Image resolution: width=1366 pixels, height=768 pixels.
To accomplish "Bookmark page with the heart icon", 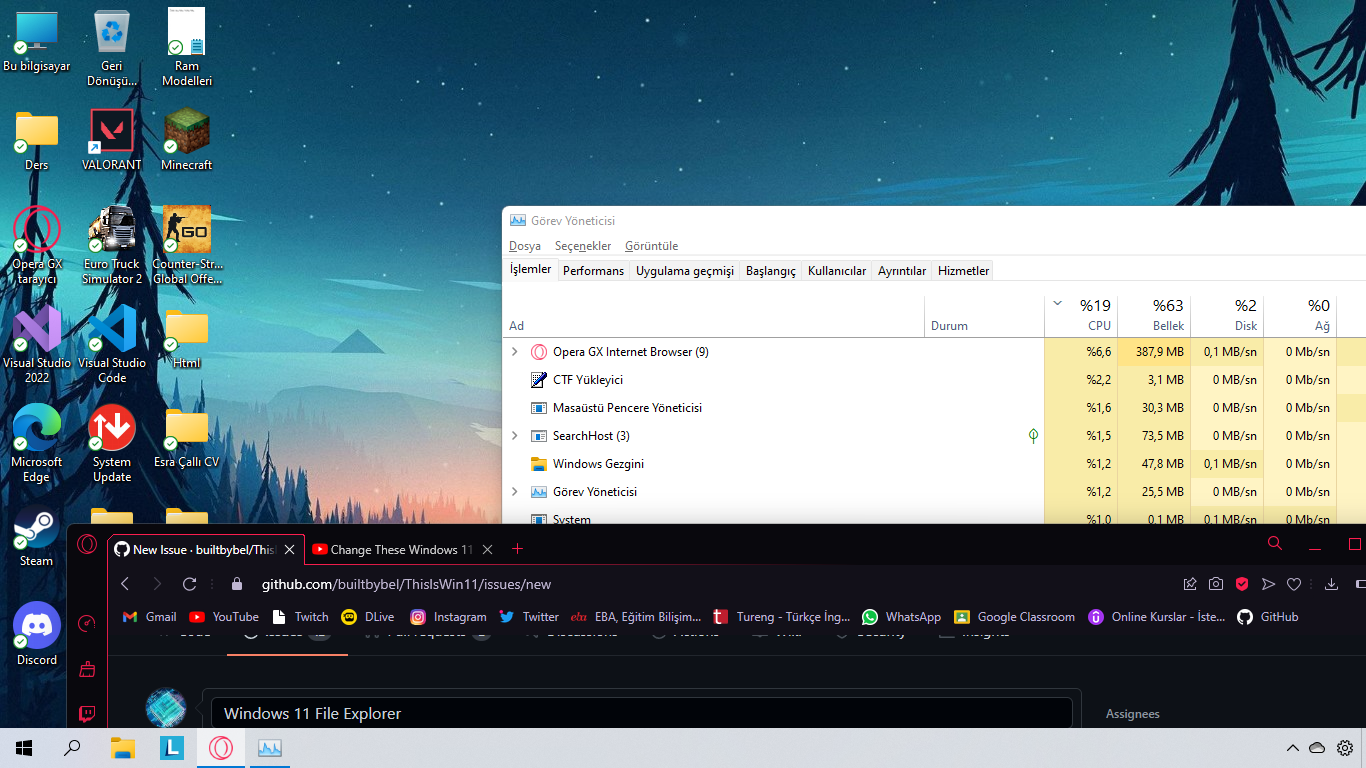I will point(1294,584).
